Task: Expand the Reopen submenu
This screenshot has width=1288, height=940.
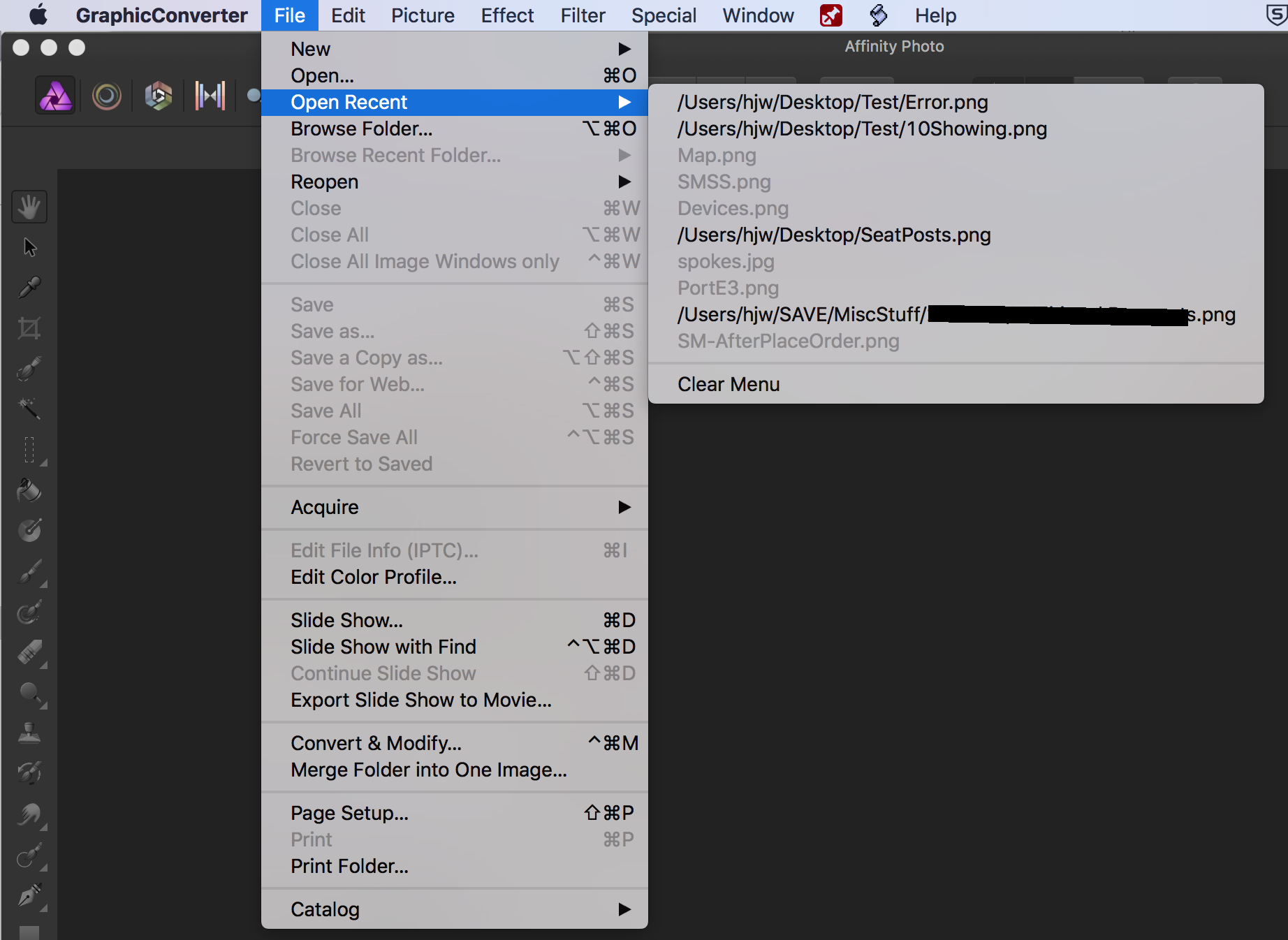Action: click(454, 182)
